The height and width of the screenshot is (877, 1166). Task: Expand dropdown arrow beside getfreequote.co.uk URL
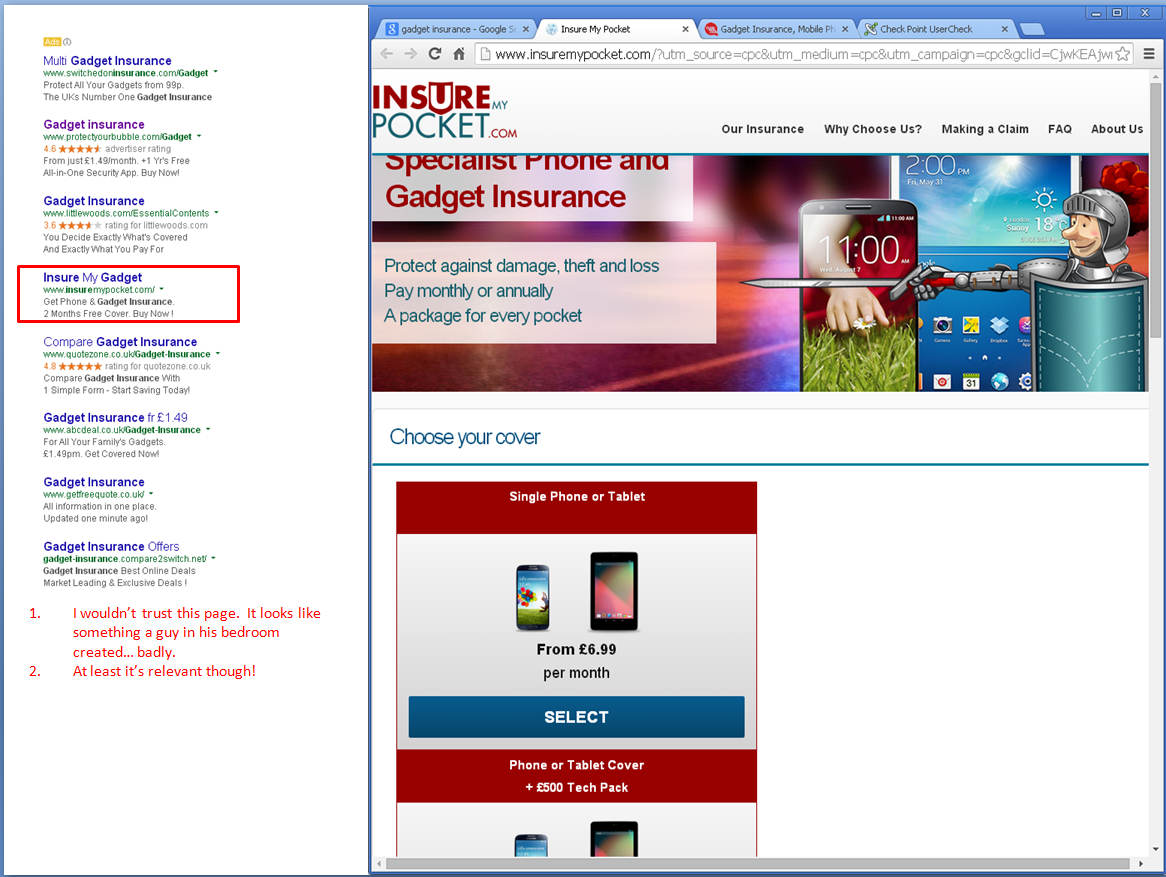pos(151,494)
